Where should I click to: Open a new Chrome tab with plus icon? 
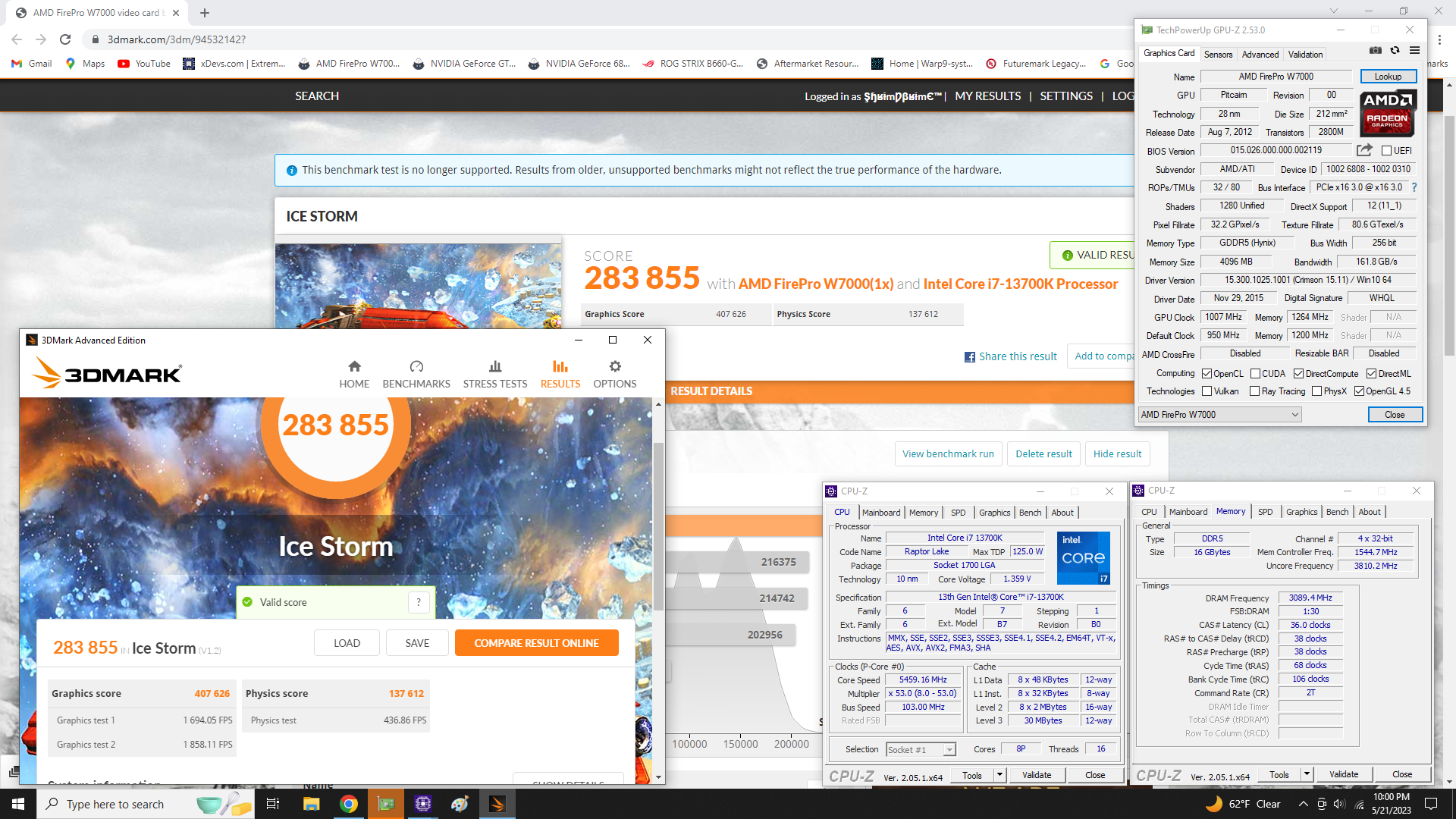pos(205,13)
